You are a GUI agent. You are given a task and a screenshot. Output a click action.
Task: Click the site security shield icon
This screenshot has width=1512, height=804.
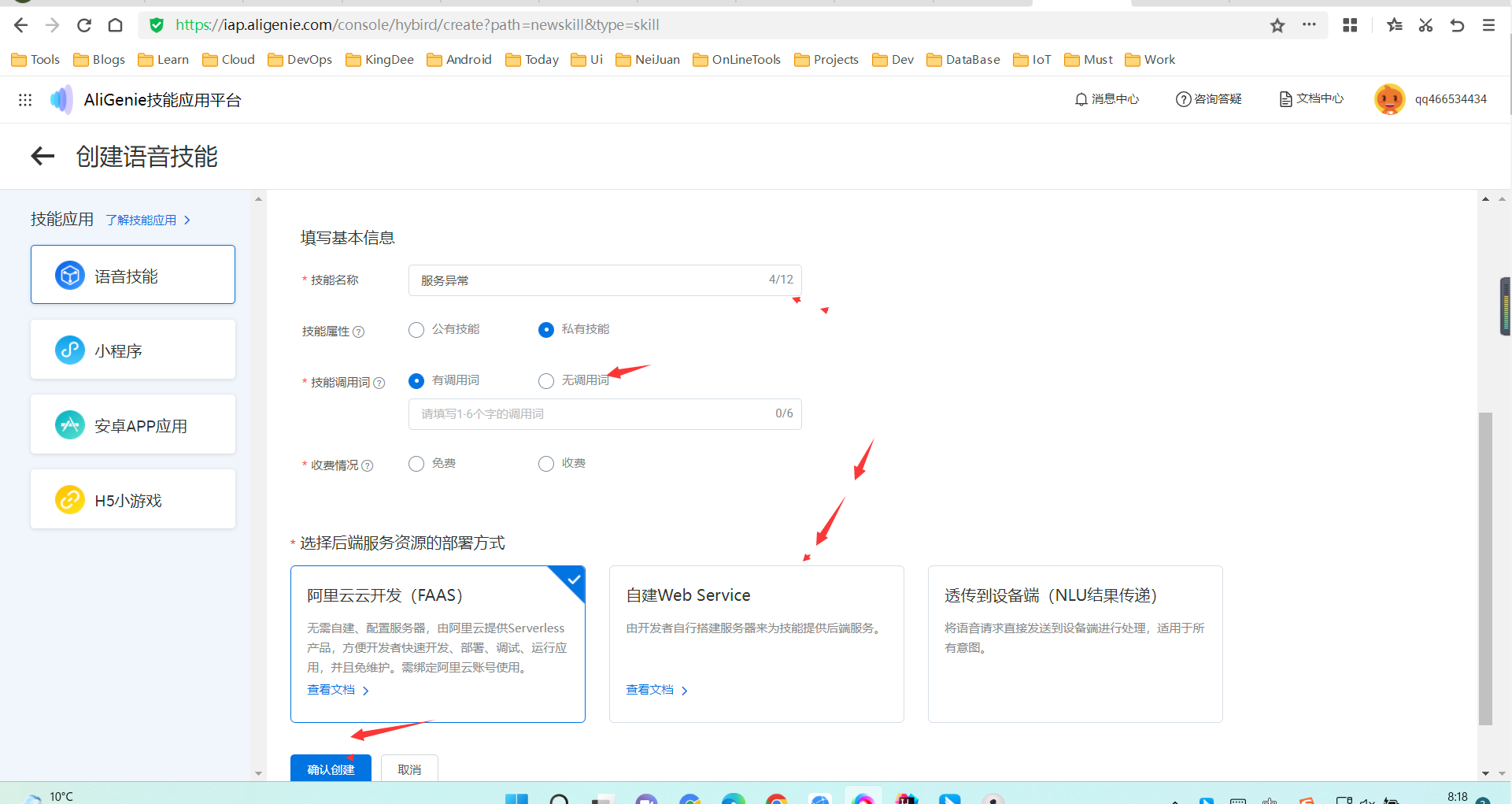[157, 25]
